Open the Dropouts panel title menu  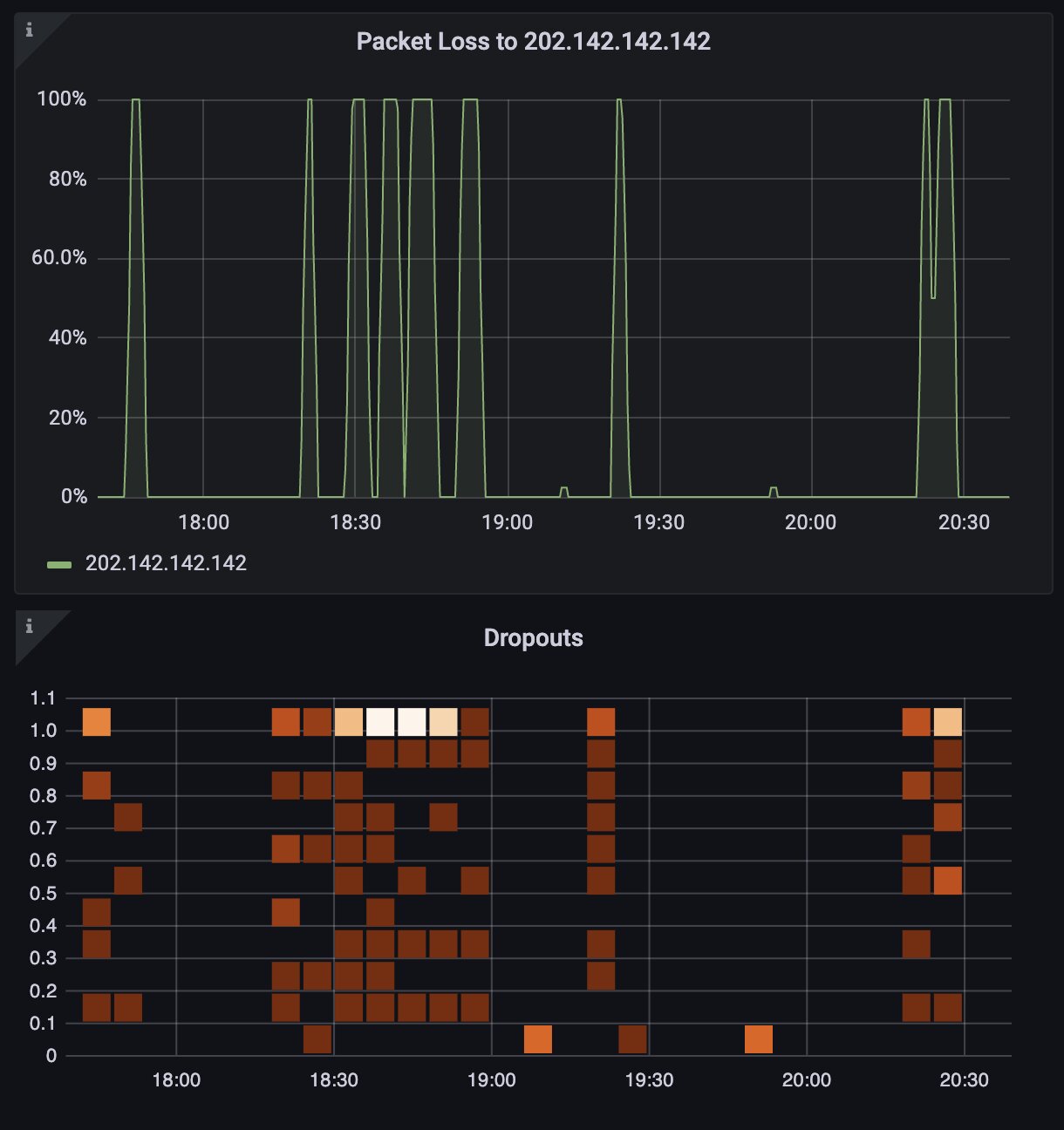(535, 637)
